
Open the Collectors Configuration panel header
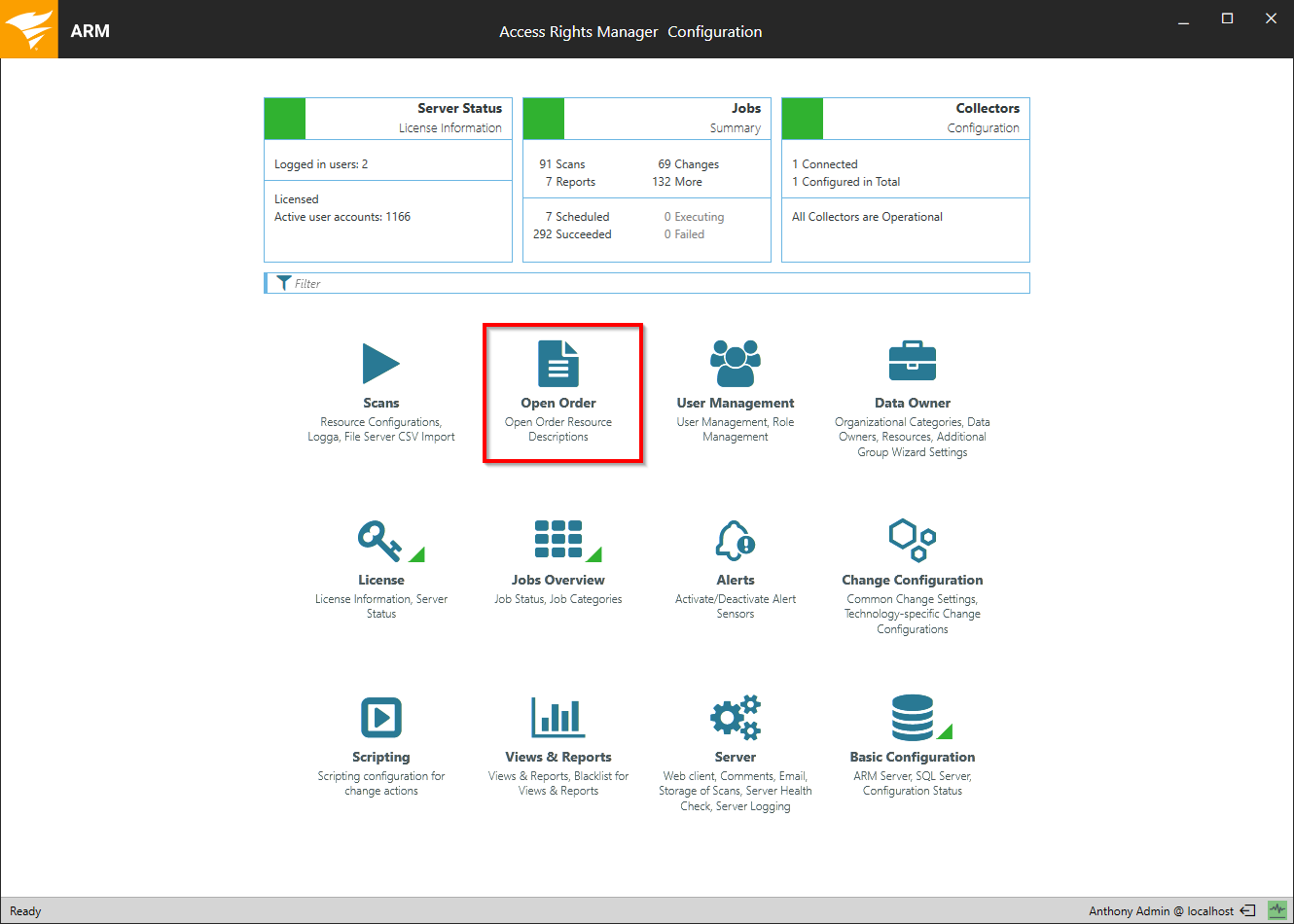pyautogui.click(x=906, y=118)
